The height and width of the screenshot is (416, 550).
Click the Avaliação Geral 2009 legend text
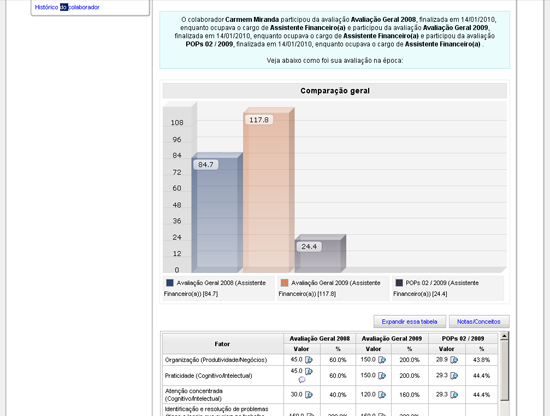tap(329, 288)
